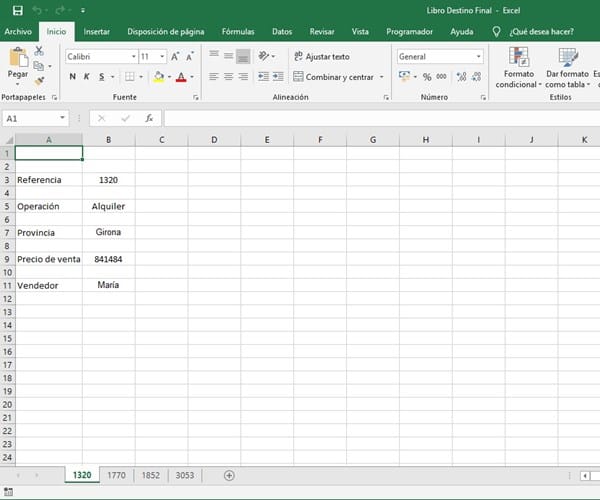The width and height of the screenshot is (600, 500).
Task: Click the Percent Style icon
Action: [427, 77]
